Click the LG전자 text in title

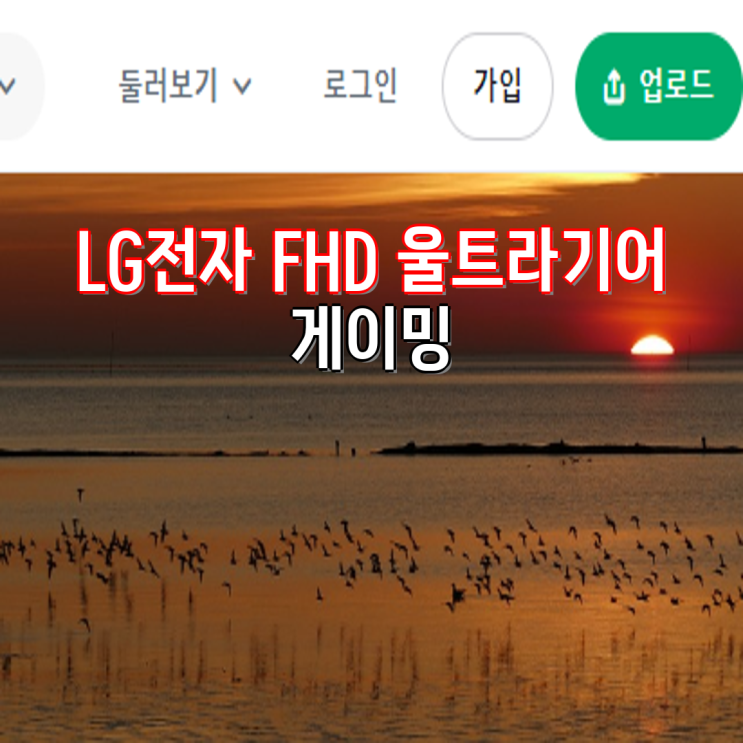pyautogui.click(x=164, y=261)
